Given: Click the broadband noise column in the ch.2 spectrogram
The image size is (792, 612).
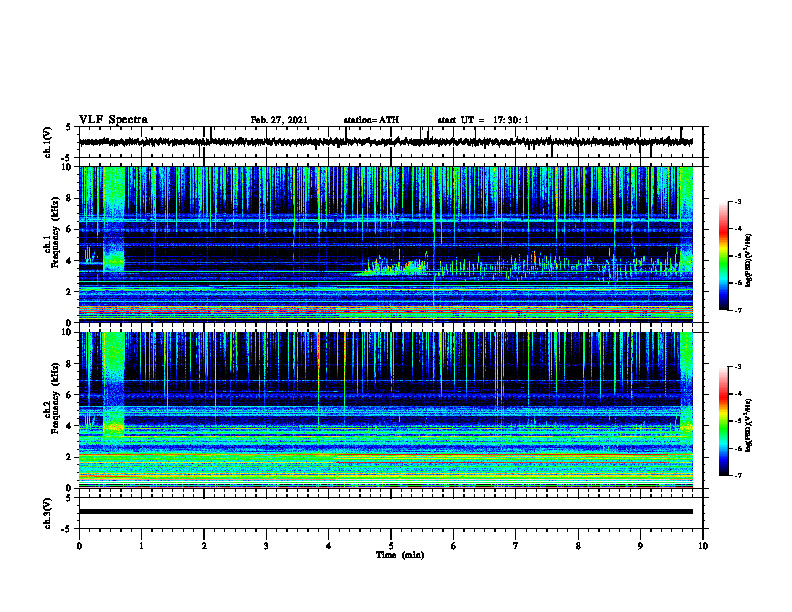Looking at the screenshot, I should pos(114,386).
